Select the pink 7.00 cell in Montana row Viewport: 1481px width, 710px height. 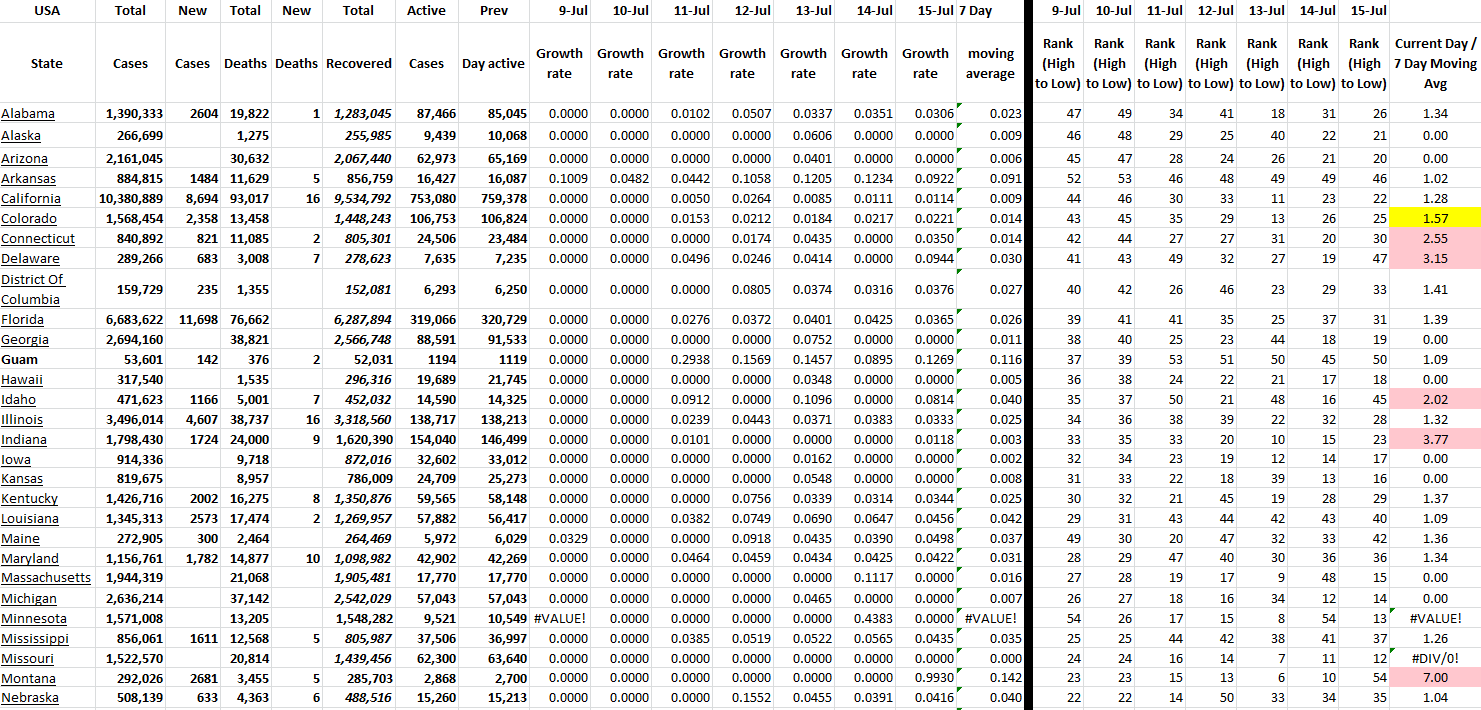click(1434, 678)
